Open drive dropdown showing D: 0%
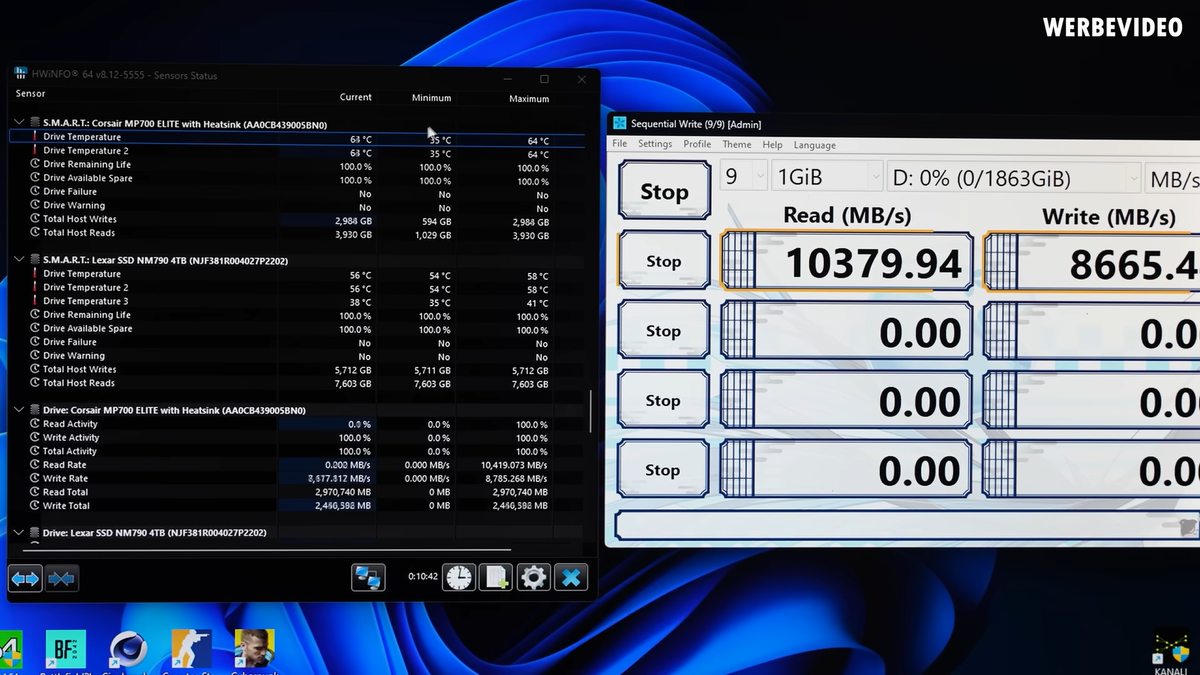 (1014, 177)
